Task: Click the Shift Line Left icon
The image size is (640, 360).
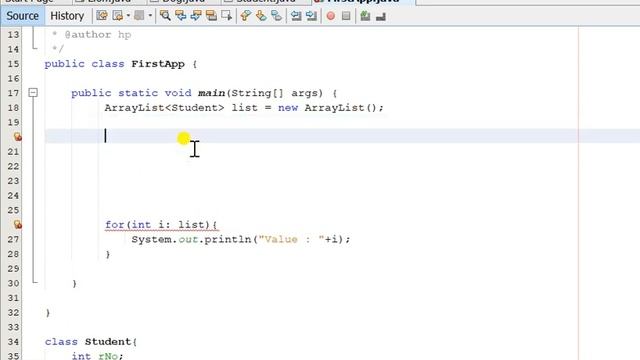Action: pos(296,16)
